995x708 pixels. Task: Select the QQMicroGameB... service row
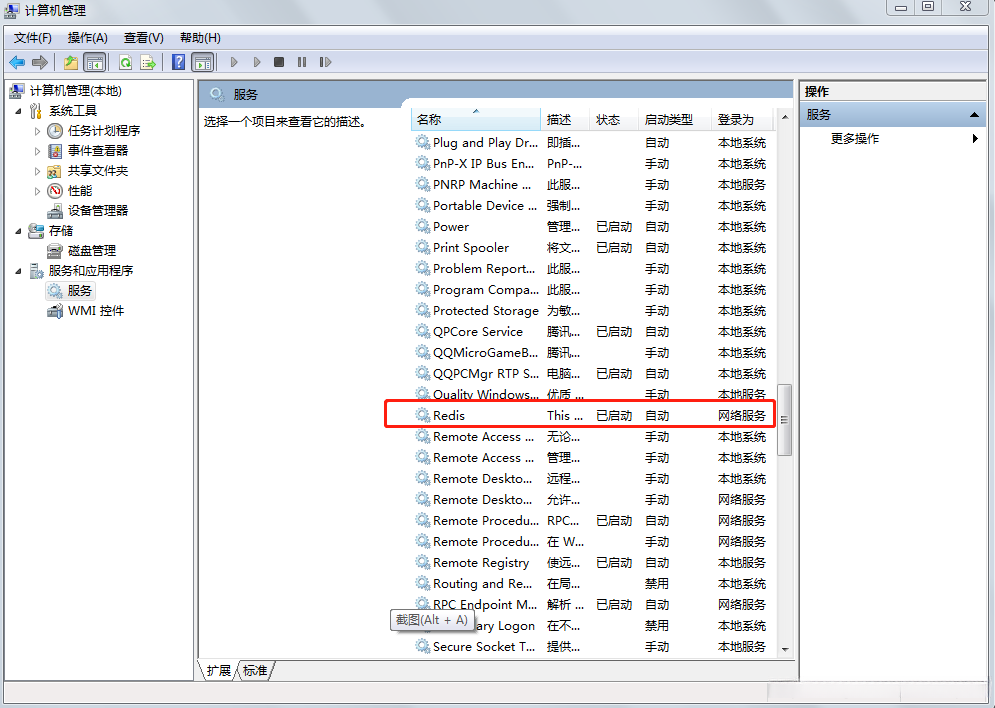tap(593, 352)
